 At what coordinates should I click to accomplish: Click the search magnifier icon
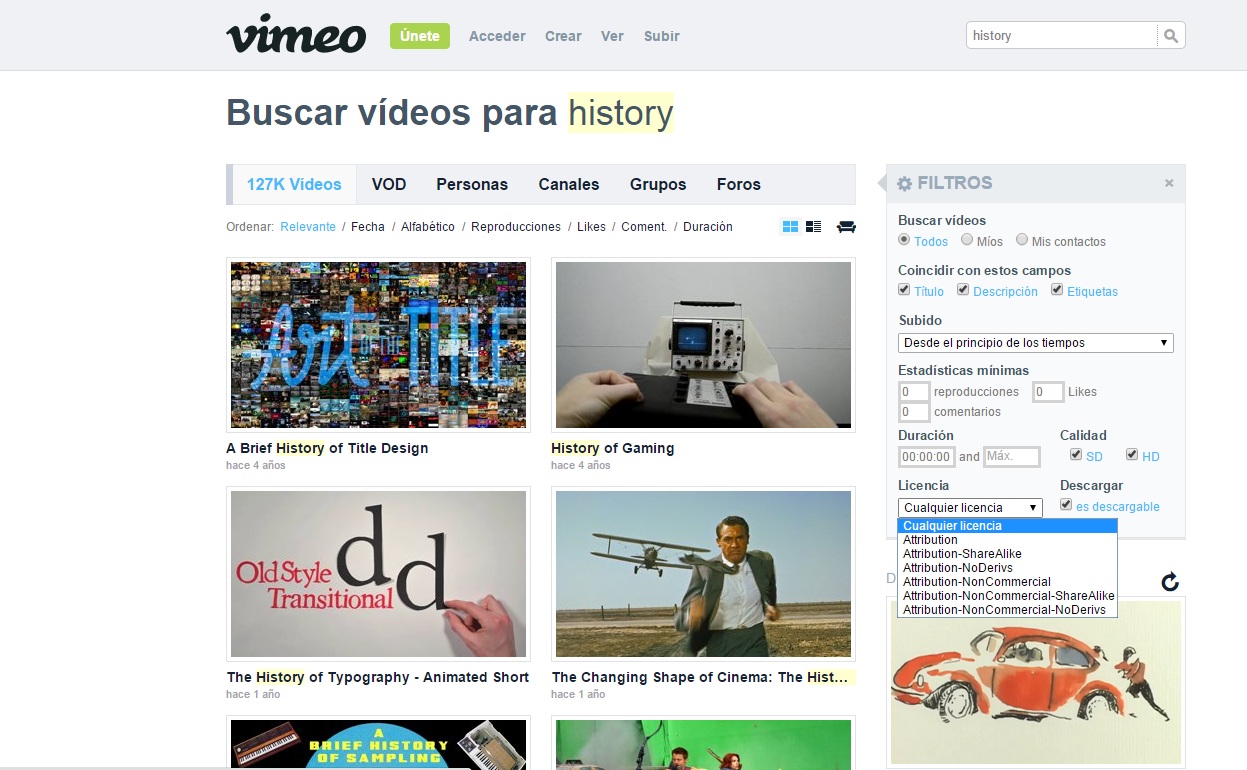tap(1171, 36)
